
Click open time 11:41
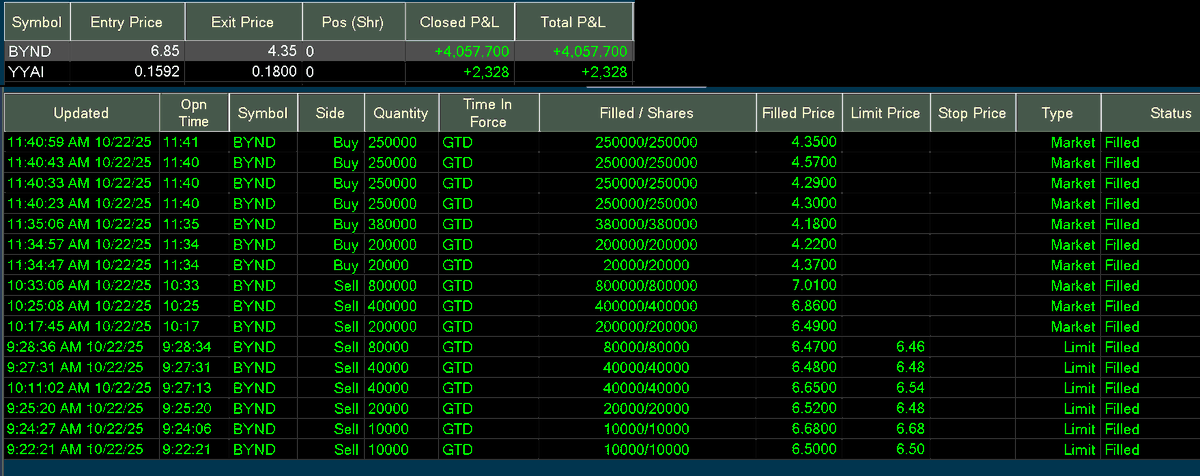point(181,142)
